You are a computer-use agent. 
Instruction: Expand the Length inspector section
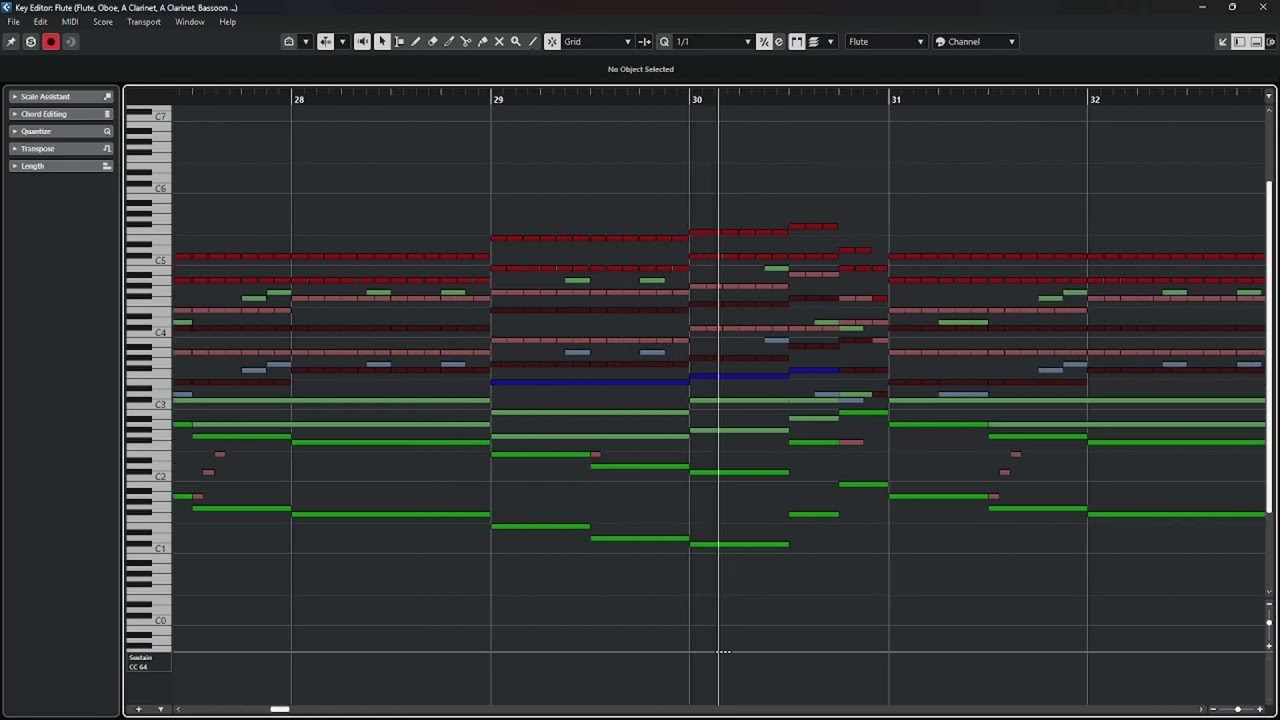[61, 166]
